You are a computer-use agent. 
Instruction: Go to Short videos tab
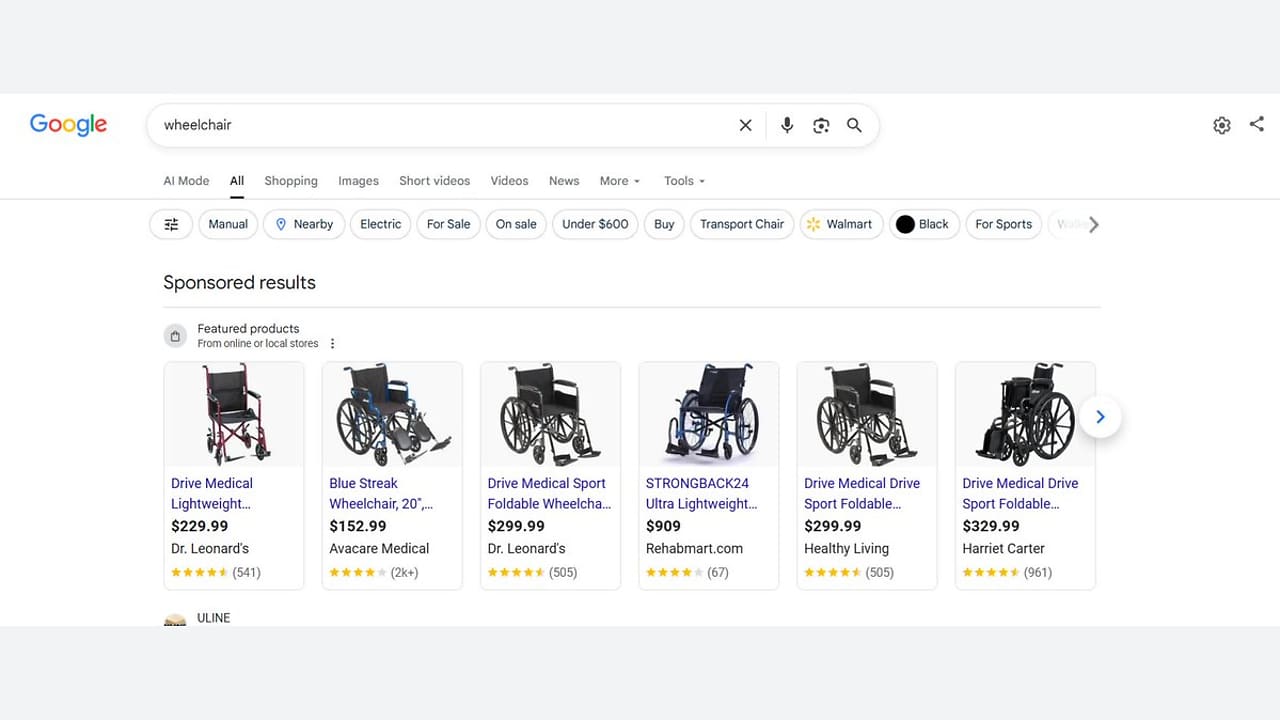(434, 181)
